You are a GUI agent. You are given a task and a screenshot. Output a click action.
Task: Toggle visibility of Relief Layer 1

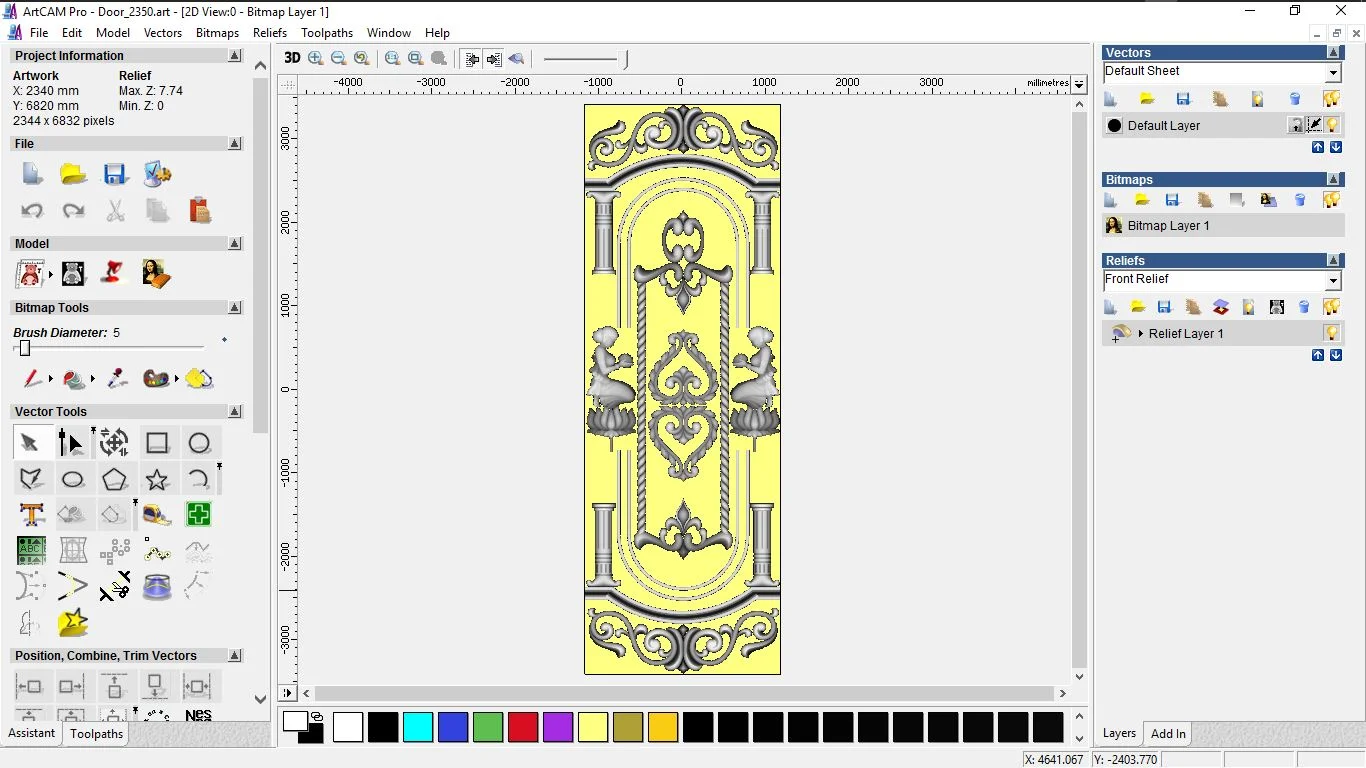coord(1331,333)
